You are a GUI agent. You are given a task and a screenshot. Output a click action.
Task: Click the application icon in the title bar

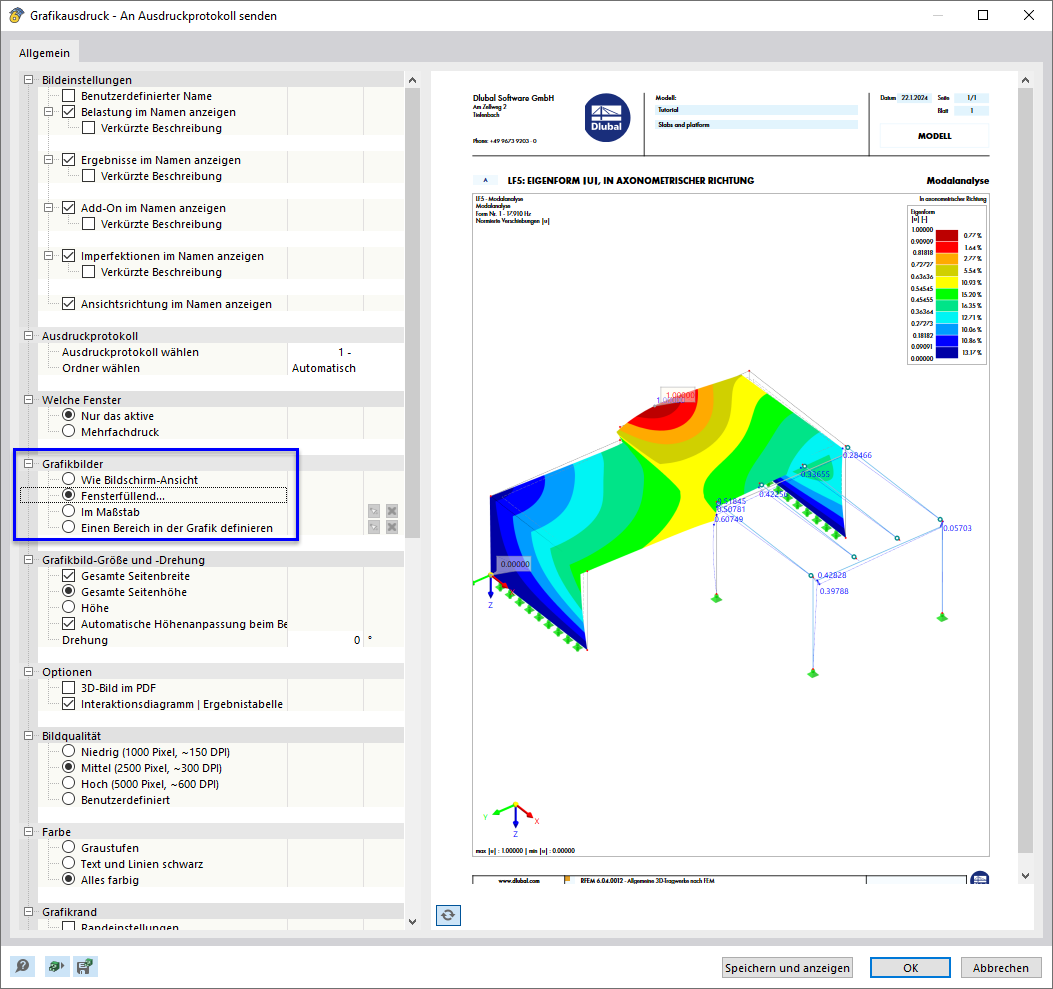coord(16,15)
